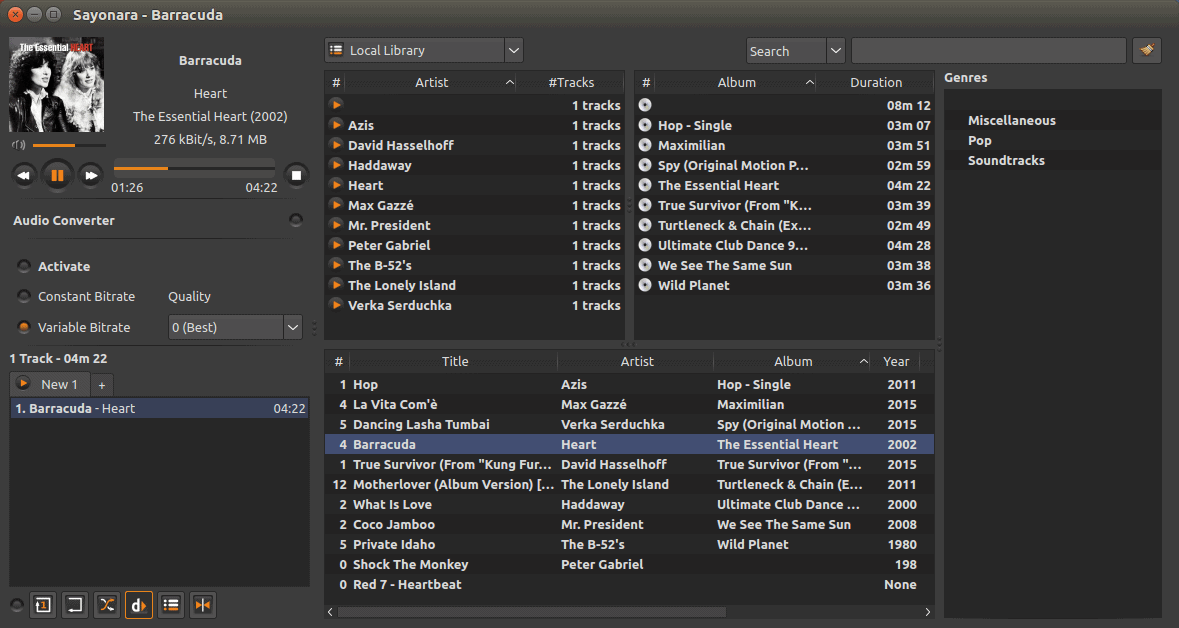Viewport: 1179px width, 628px height.
Task: Select the 'What Is Love' track row
Action: pyautogui.click(x=629, y=505)
